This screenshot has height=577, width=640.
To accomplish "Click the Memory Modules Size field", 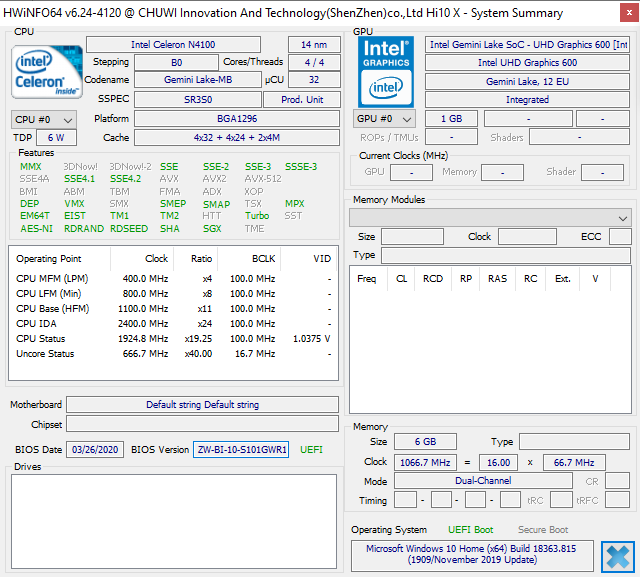I will pos(412,237).
